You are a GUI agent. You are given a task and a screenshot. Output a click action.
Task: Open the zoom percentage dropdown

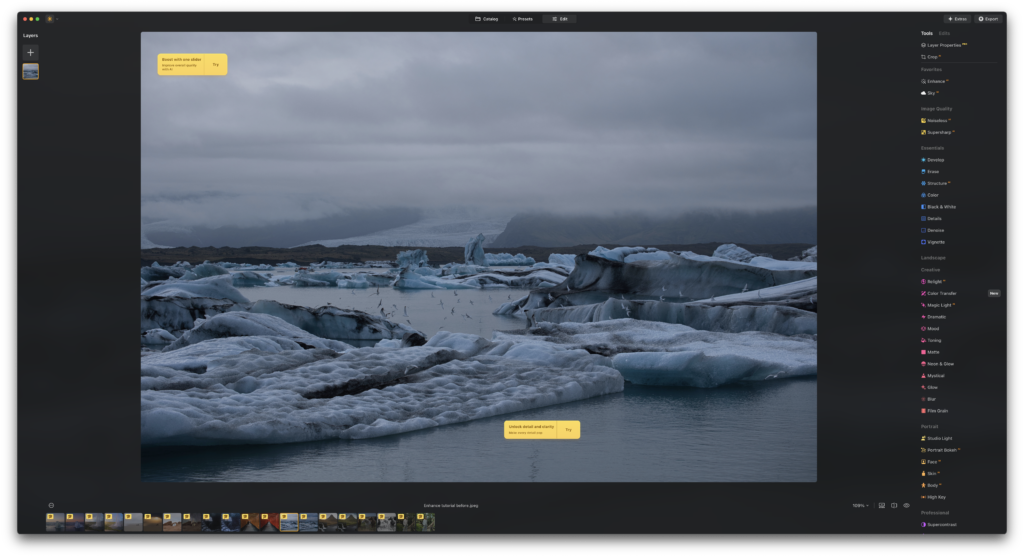tap(861, 505)
